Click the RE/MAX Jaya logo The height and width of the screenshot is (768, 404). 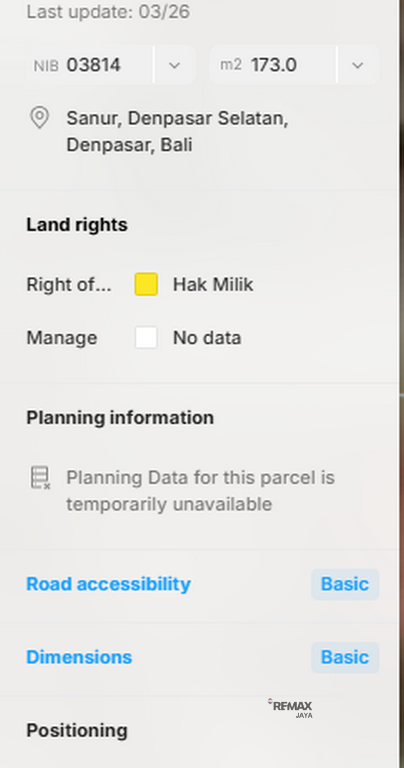tap(290, 708)
